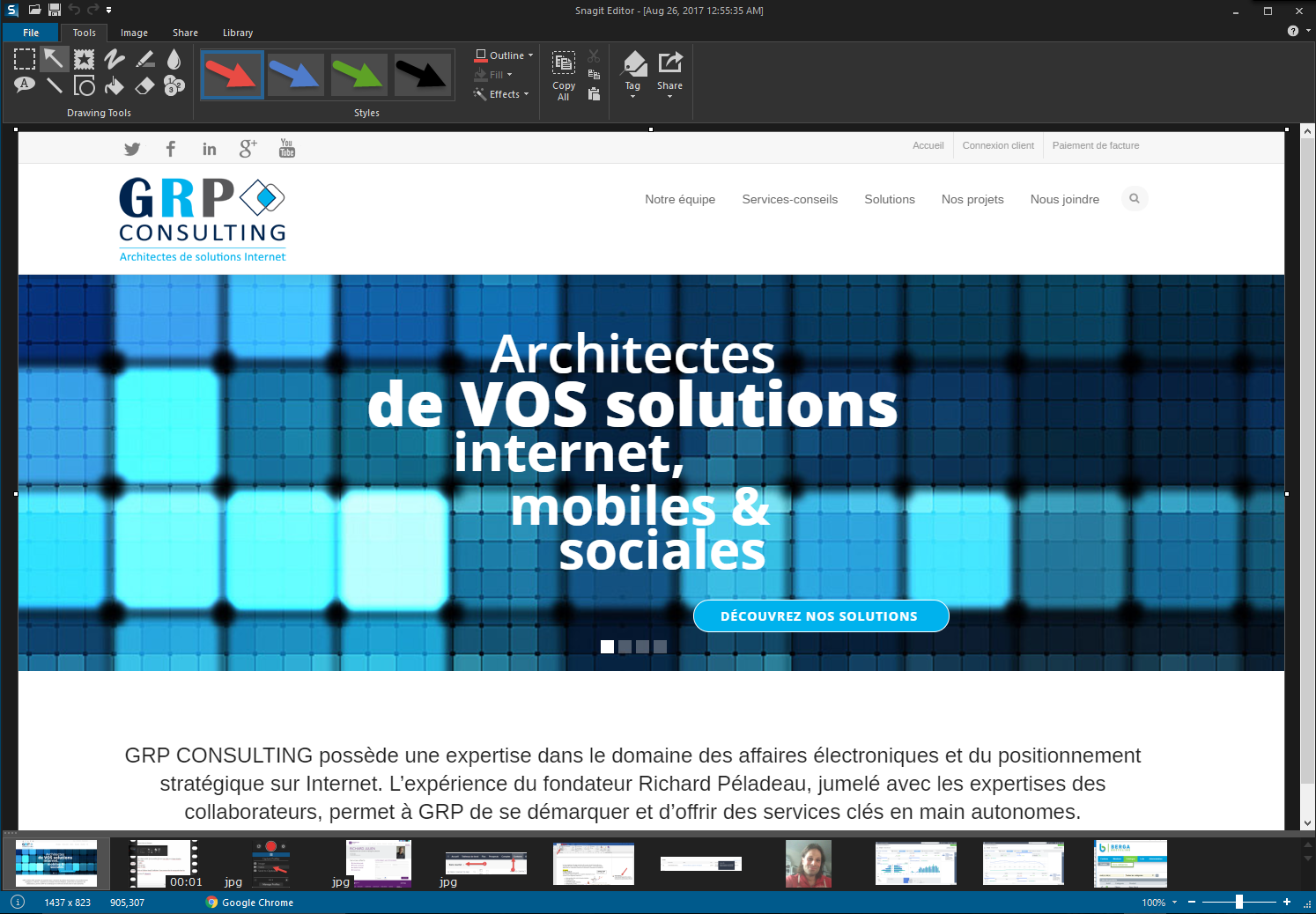Switch to the Library tab
The width and height of the screenshot is (1316, 914).
[238, 33]
